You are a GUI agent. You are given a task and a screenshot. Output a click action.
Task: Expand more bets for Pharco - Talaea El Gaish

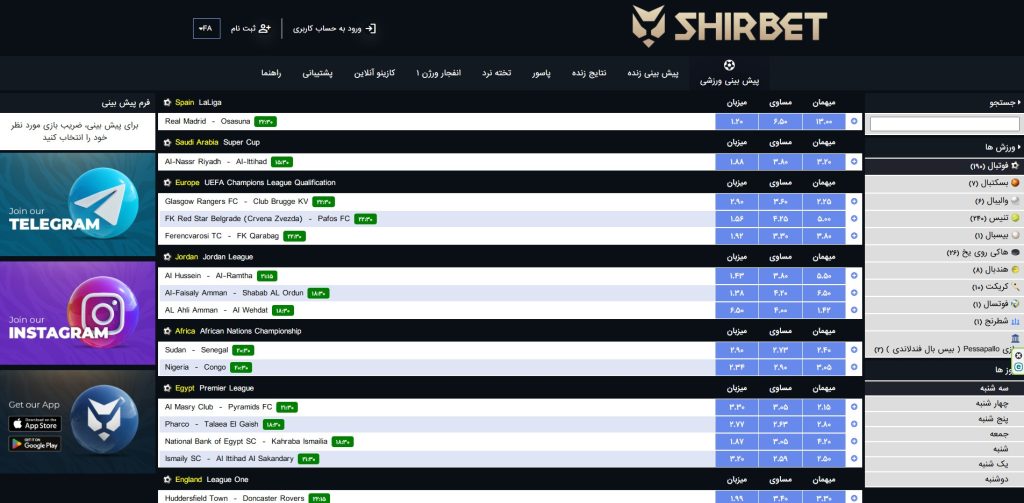(854, 425)
